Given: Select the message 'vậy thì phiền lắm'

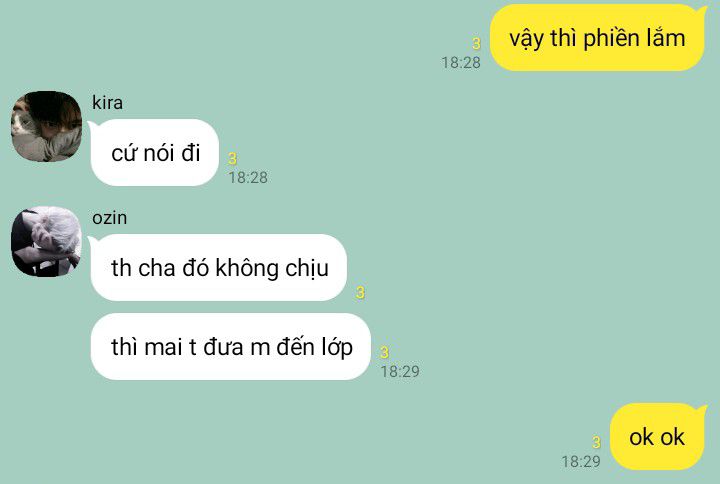Looking at the screenshot, I should click(x=597, y=38).
